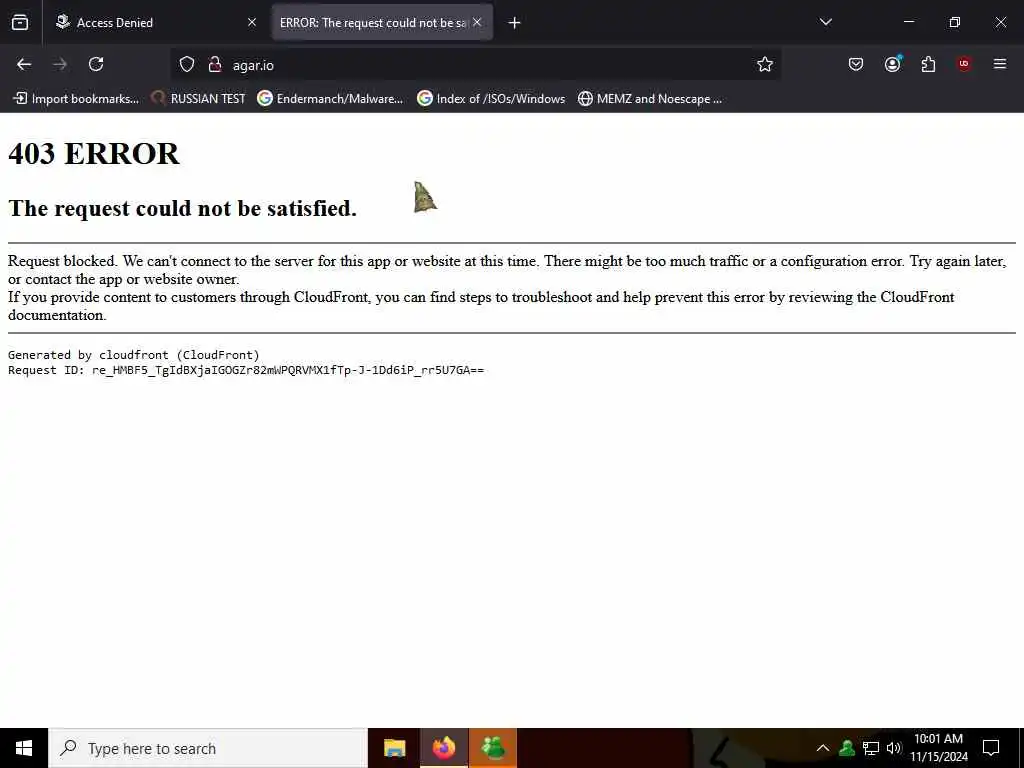This screenshot has width=1024, height=768.
Task: Open the notification center icon
Action: pyautogui.click(x=991, y=748)
